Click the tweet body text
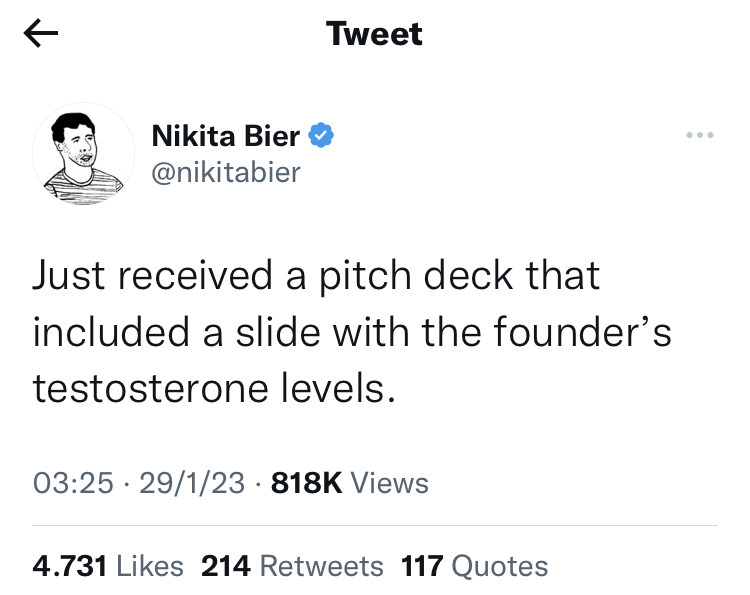This screenshot has height=595, width=750. (x=352, y=332)
